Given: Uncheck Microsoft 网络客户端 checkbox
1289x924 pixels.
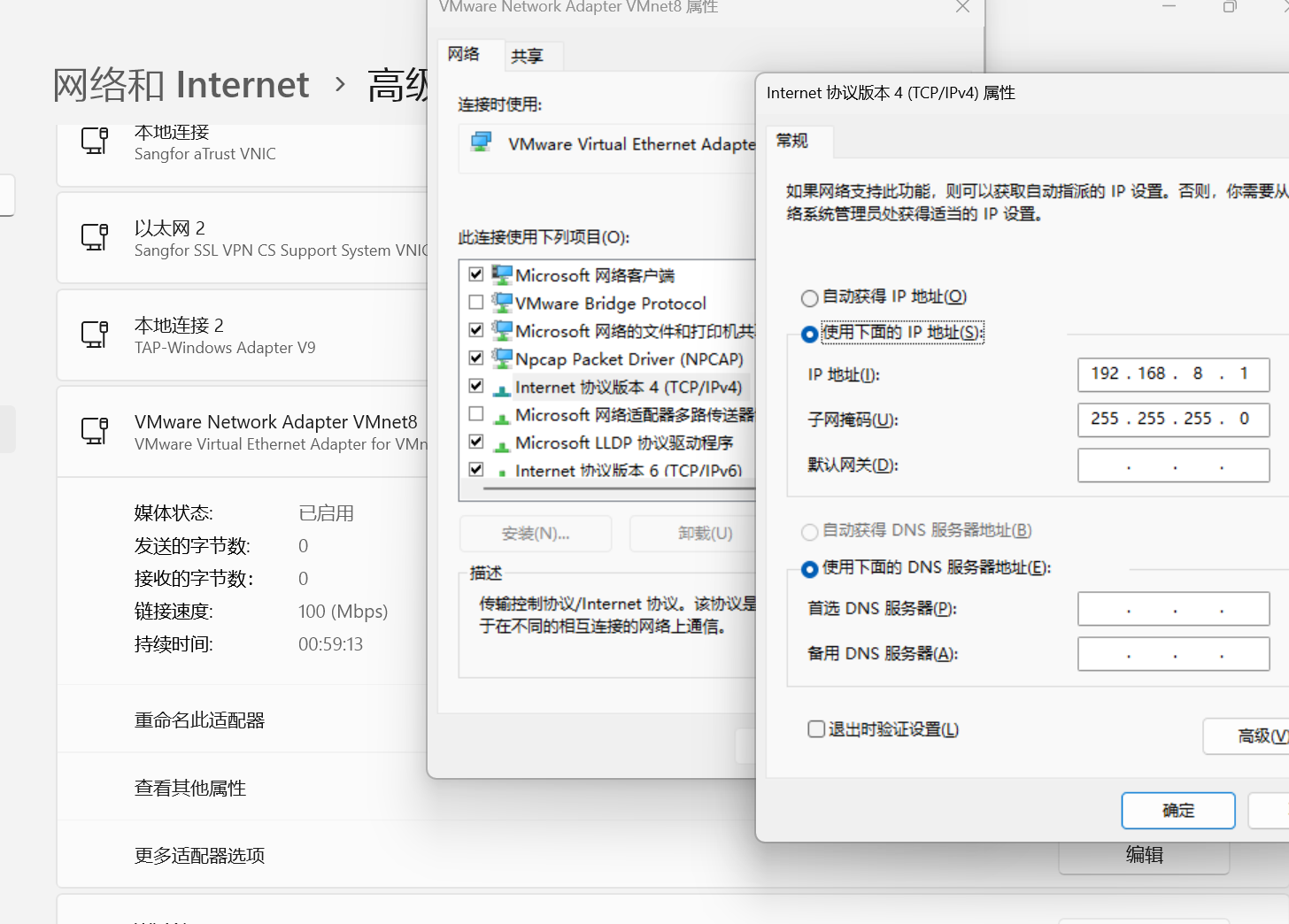Looking at the screenshot, I should pyautogui.click(x=476, y=274).
